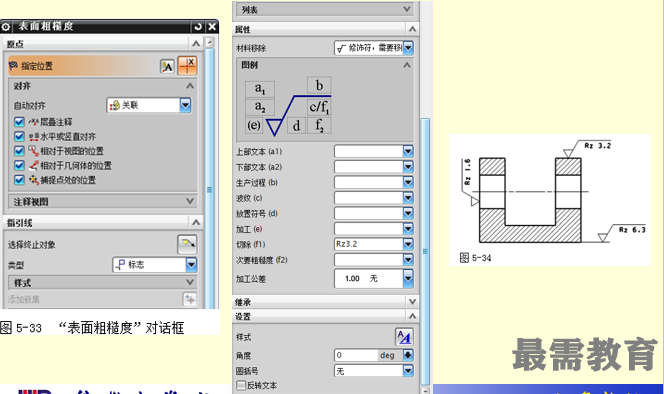Image resolution: width=664 pixels, height=394 pixels.
Task: Click the a1 cell in the legend diagram
Action: (260, 89)
